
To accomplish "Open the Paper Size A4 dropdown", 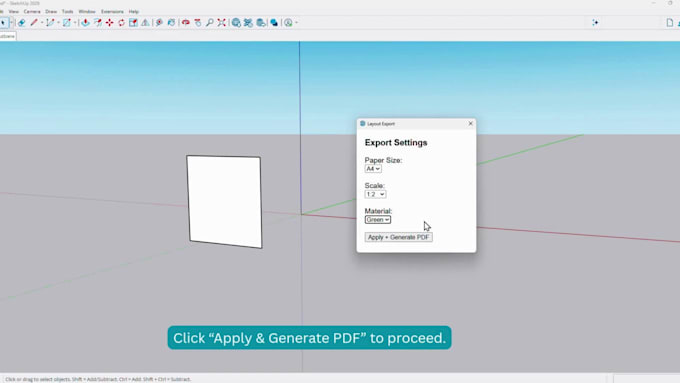I will (x=373, y=169).
